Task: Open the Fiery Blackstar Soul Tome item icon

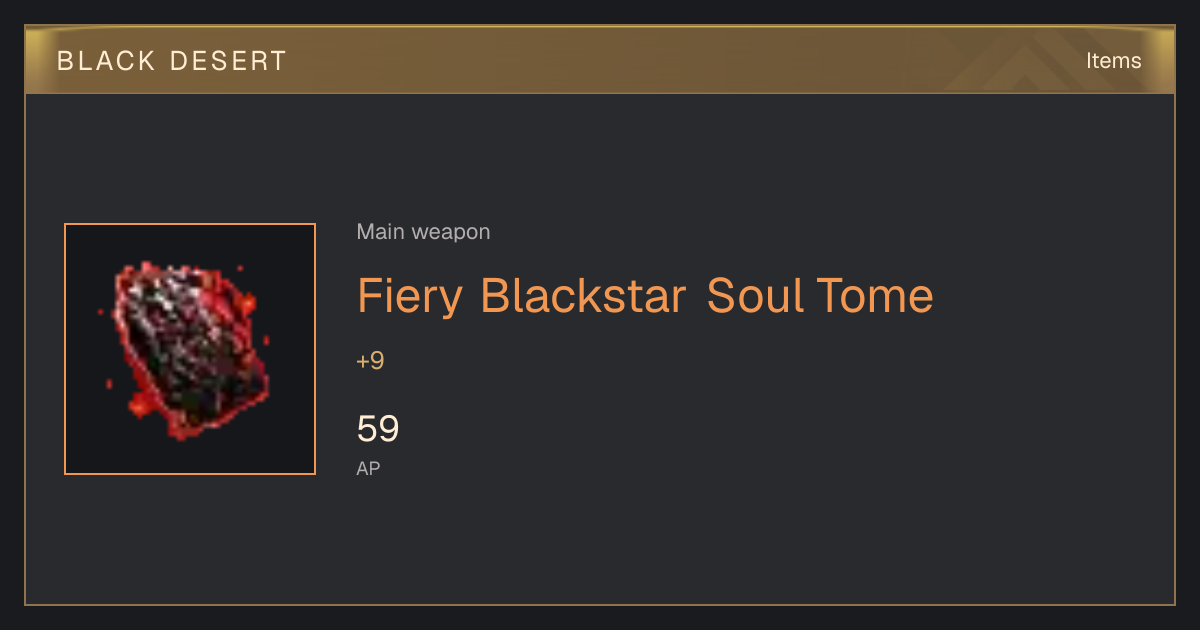Action: click(190, 349)
